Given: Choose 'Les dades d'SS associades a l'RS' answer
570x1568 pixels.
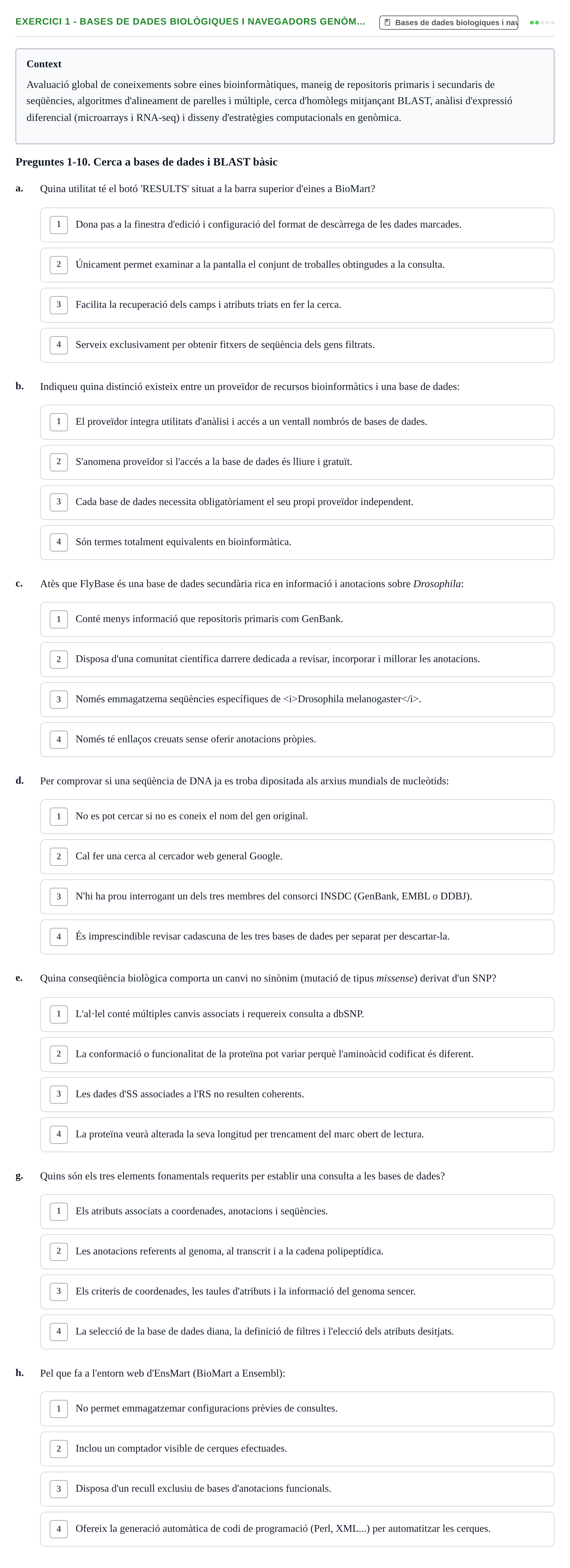Looking at the screenshot, I should (297, 1094).
